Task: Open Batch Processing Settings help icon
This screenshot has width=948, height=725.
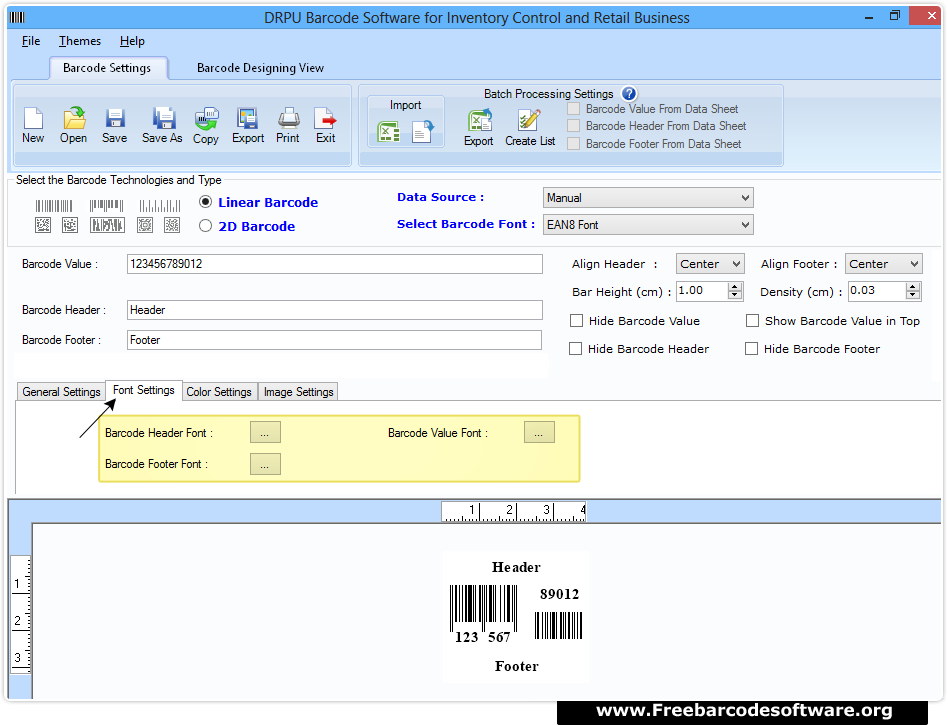Action: (629, 94)
